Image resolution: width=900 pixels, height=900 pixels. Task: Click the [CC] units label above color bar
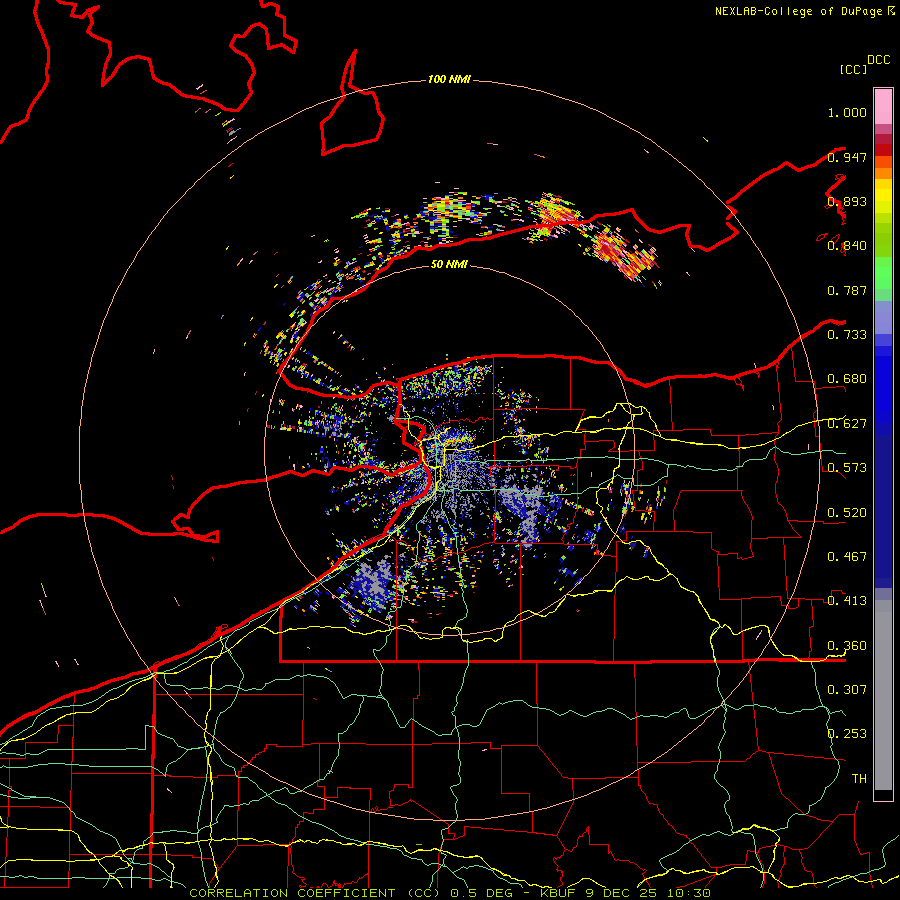(x=853, y=69)
